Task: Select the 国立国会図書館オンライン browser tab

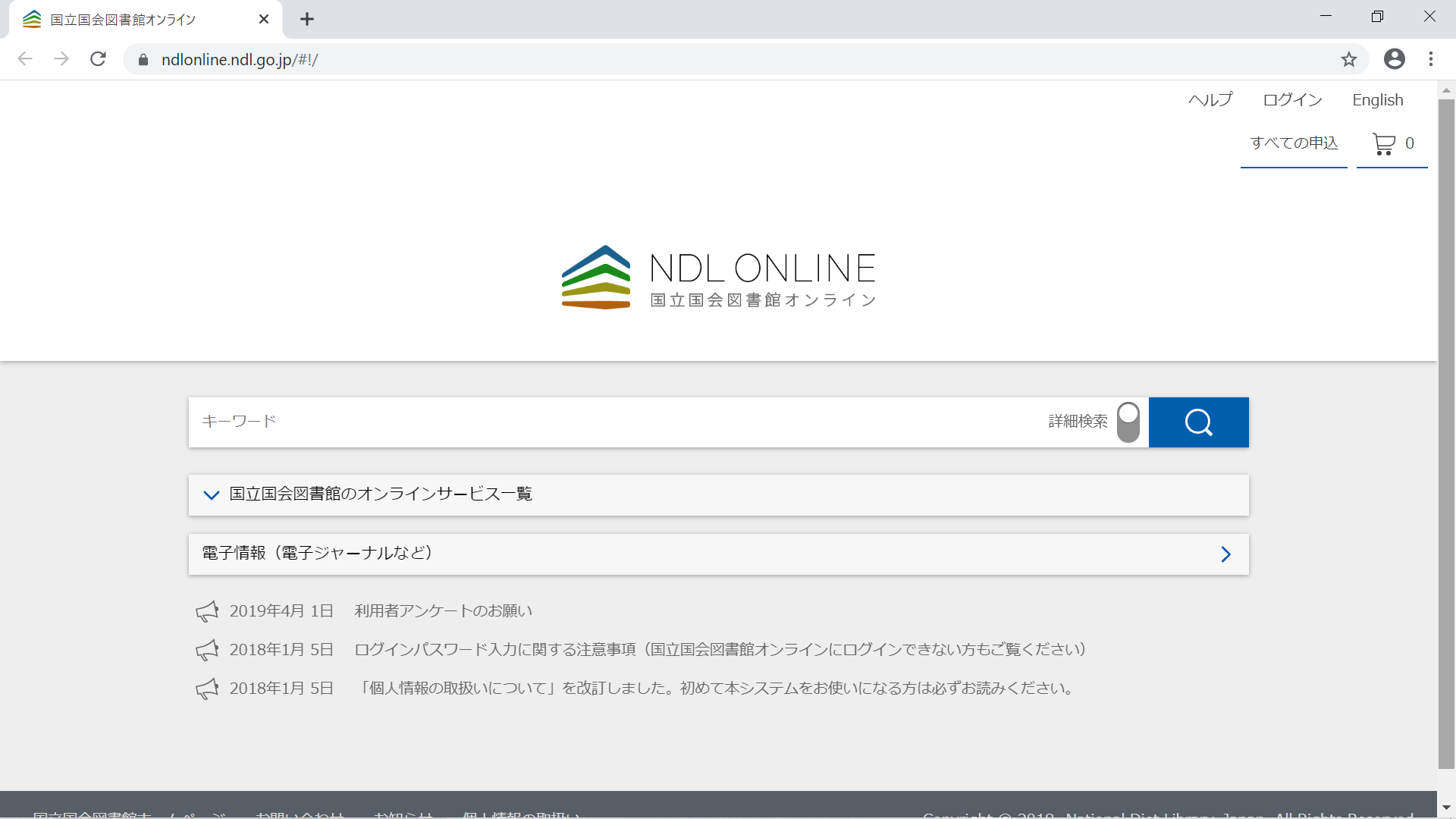Action: [x=144, y=19]
